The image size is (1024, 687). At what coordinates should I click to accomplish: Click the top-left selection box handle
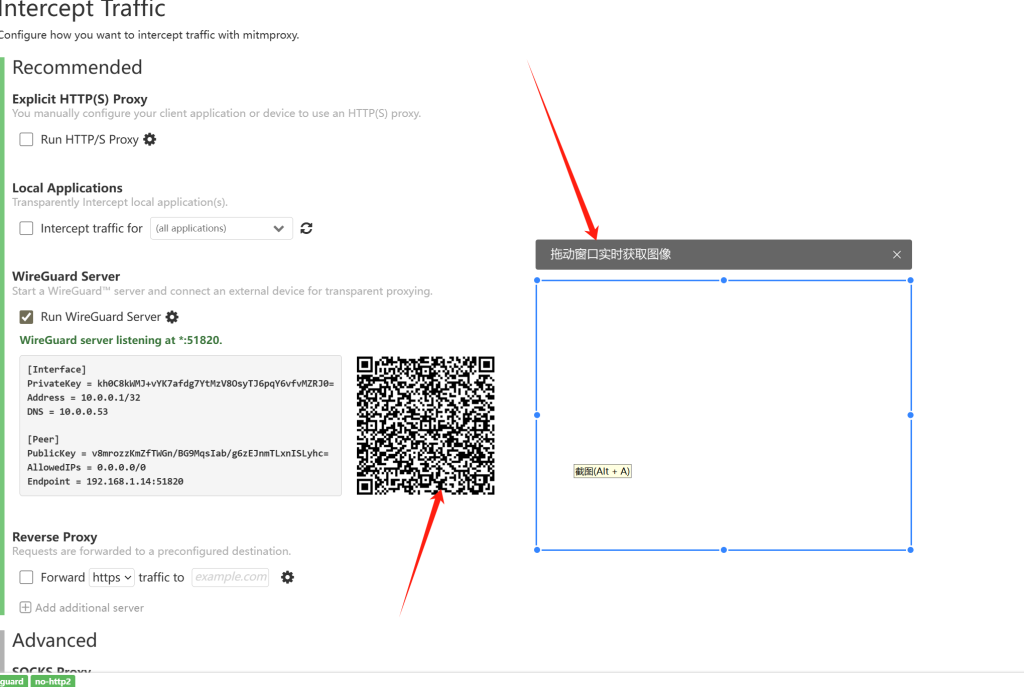538,281
